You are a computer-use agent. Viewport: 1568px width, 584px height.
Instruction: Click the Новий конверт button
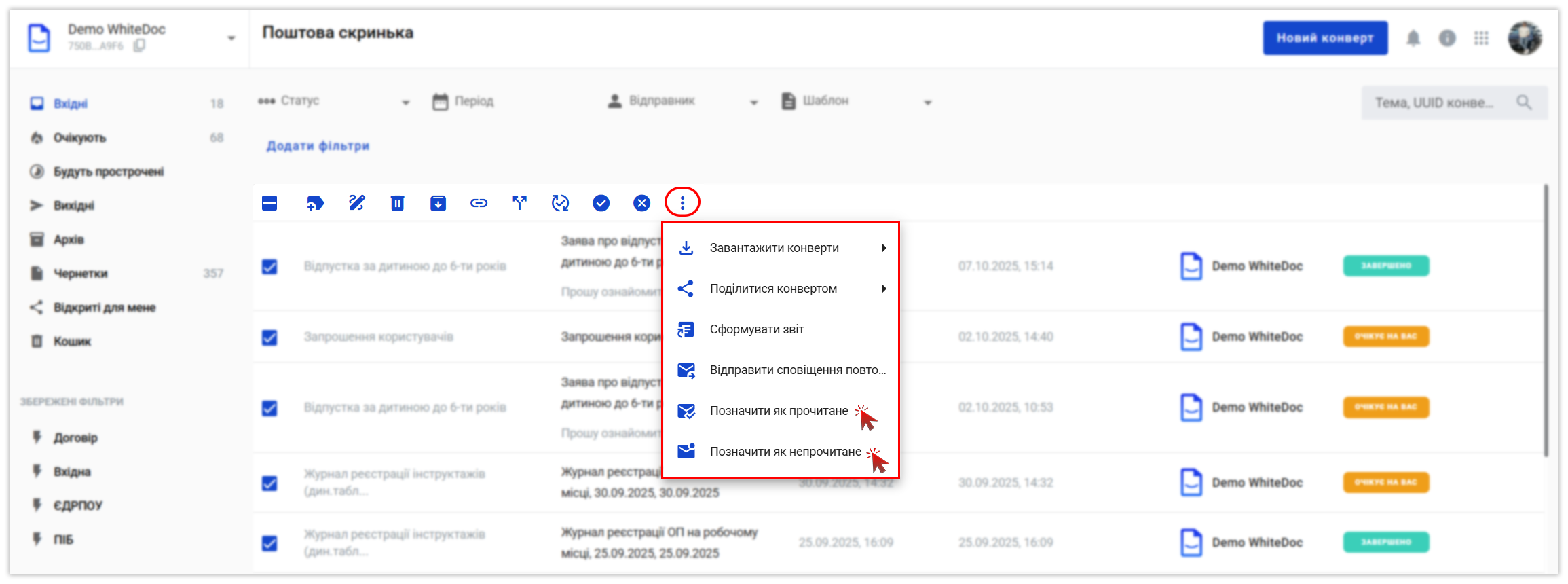(x=1325, y=38)
